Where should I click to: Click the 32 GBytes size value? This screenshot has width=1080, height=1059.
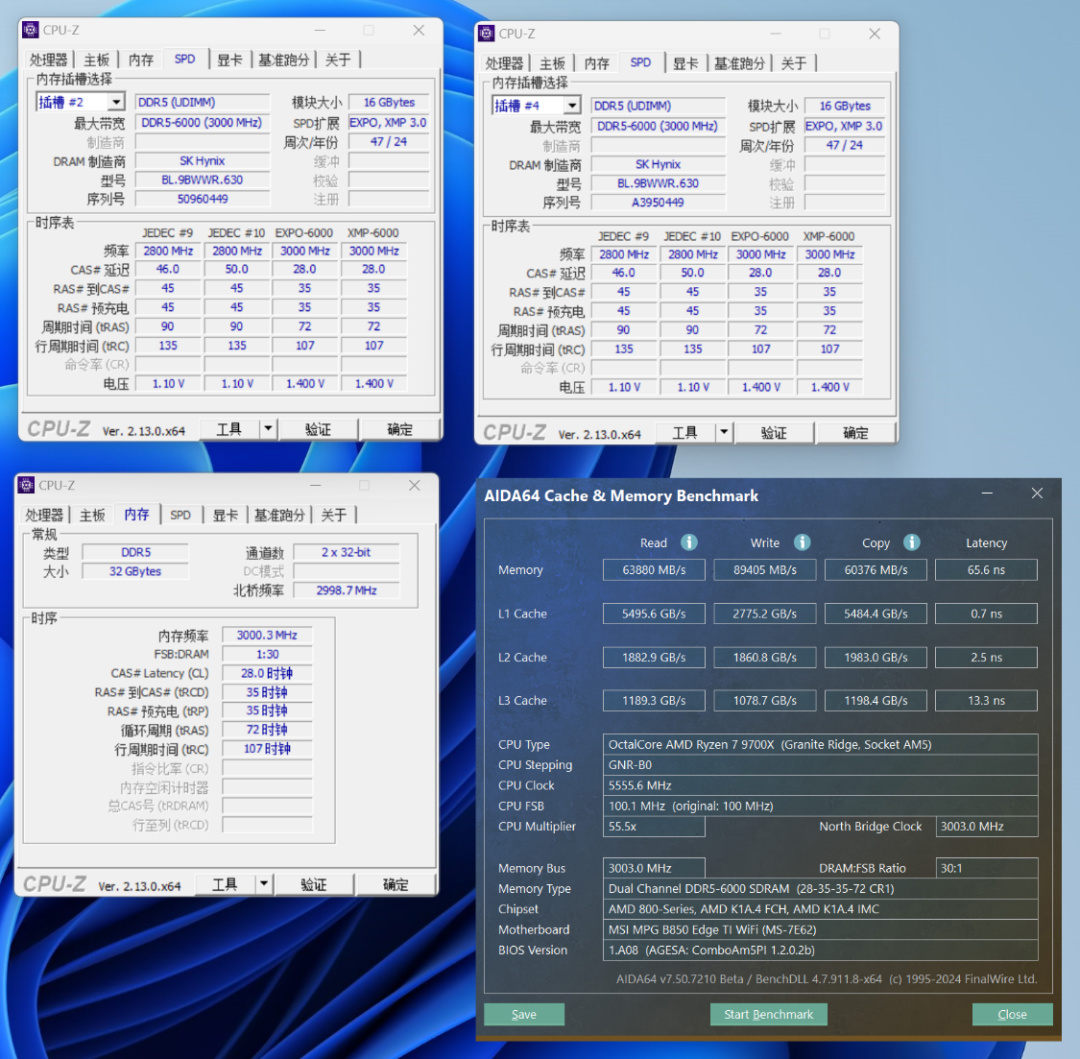tap(135, 571)
